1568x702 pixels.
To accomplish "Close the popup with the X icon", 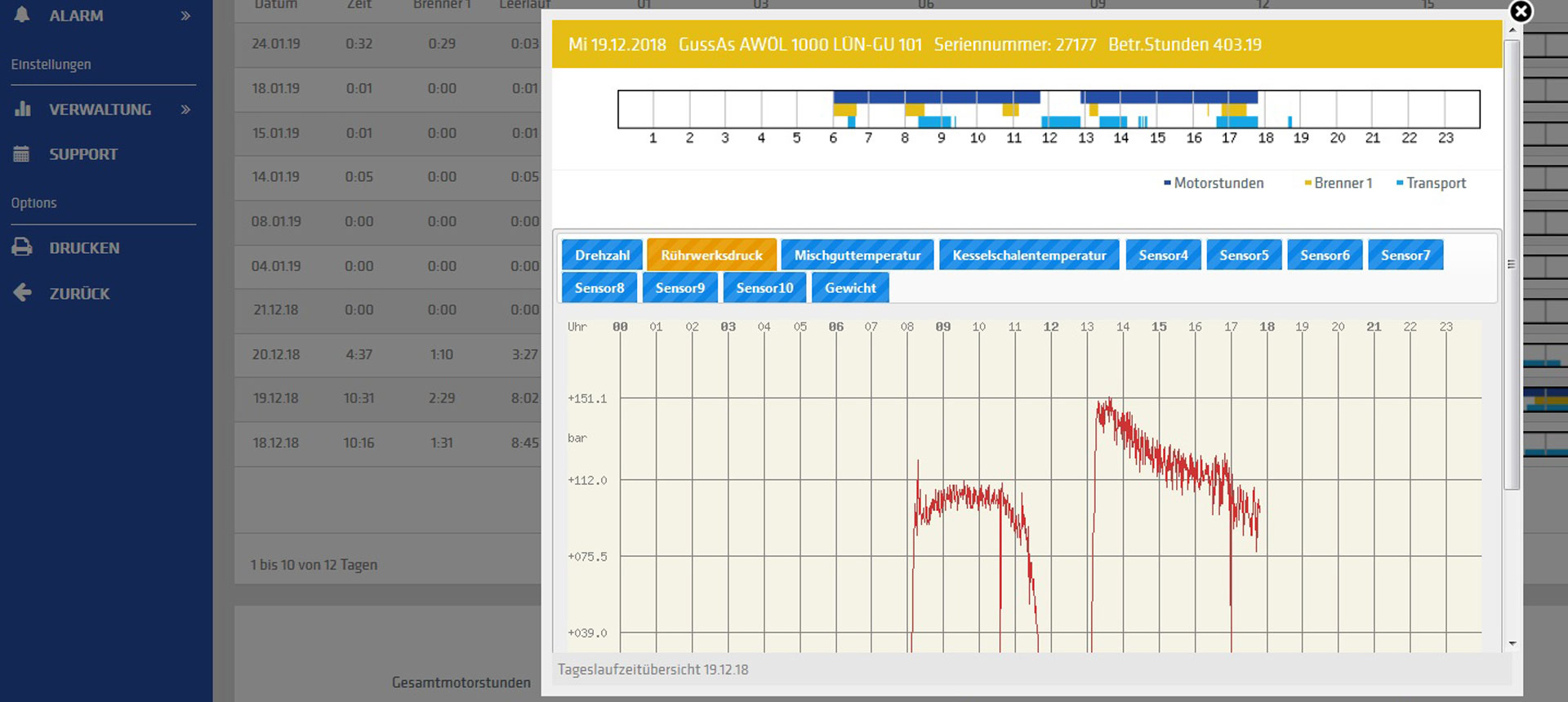I will coord(1521,11).
